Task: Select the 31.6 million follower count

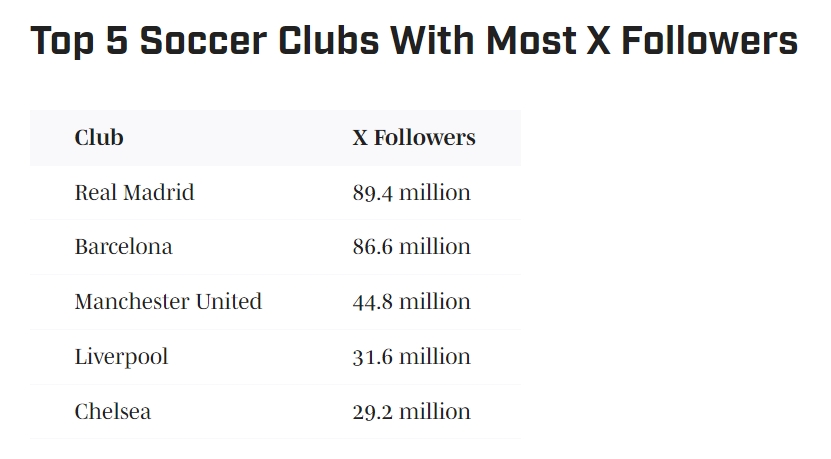Action: point(411,357)
